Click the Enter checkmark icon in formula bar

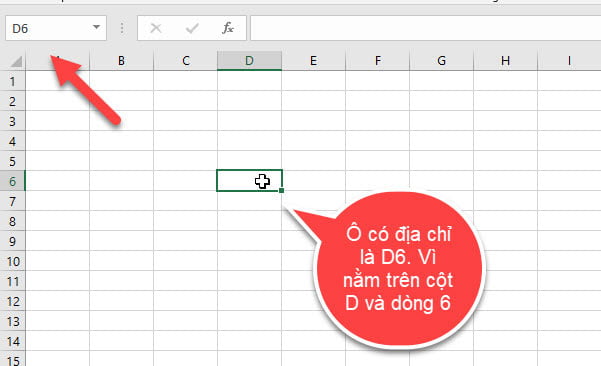pos(192,28)
